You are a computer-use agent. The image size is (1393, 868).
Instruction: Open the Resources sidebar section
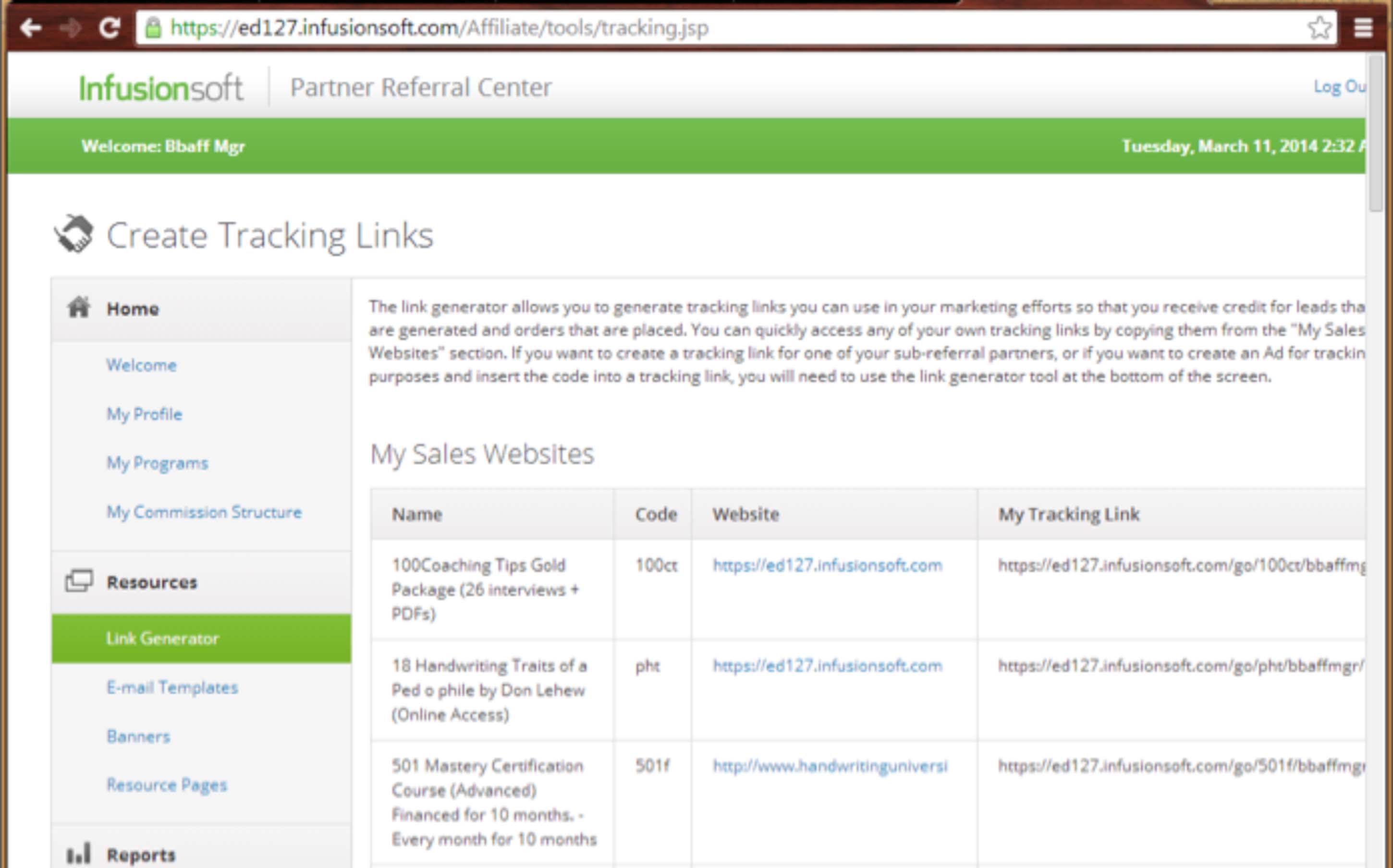[x=201, y=582]
